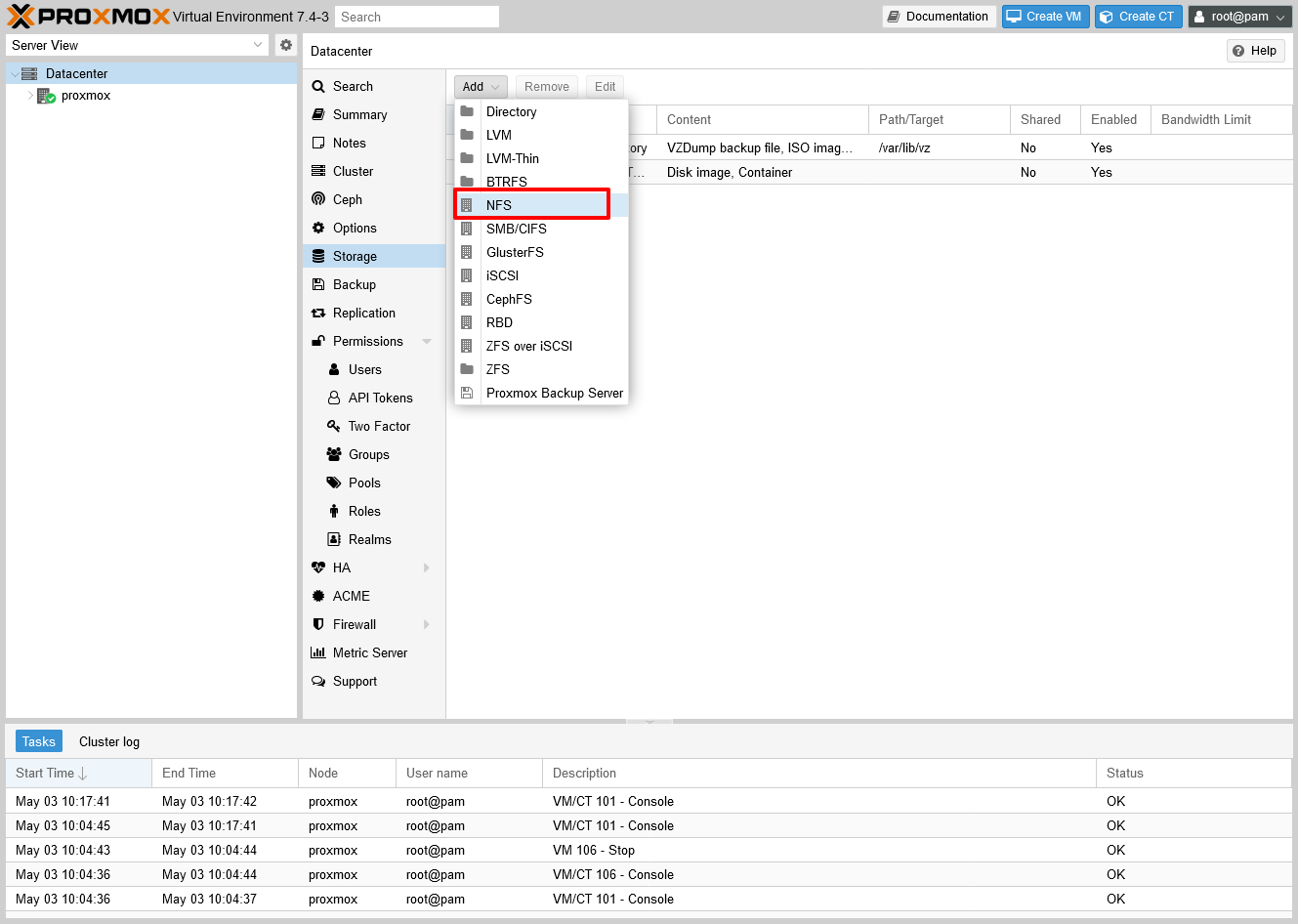
Task: Select NFS from the Add menu
Action: pos(499,205)
